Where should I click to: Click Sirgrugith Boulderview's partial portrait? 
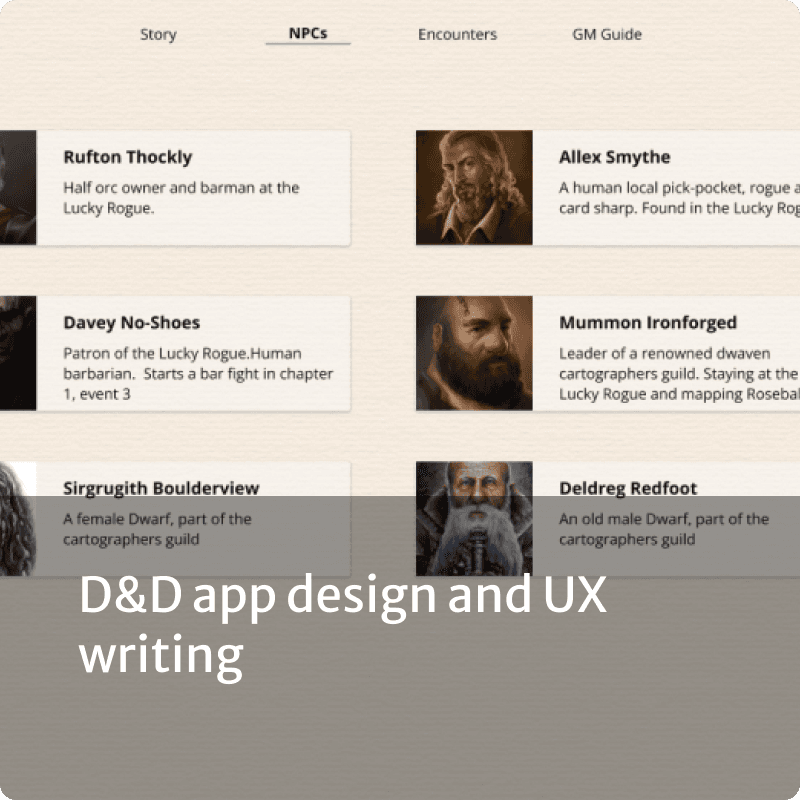point(18,519)
